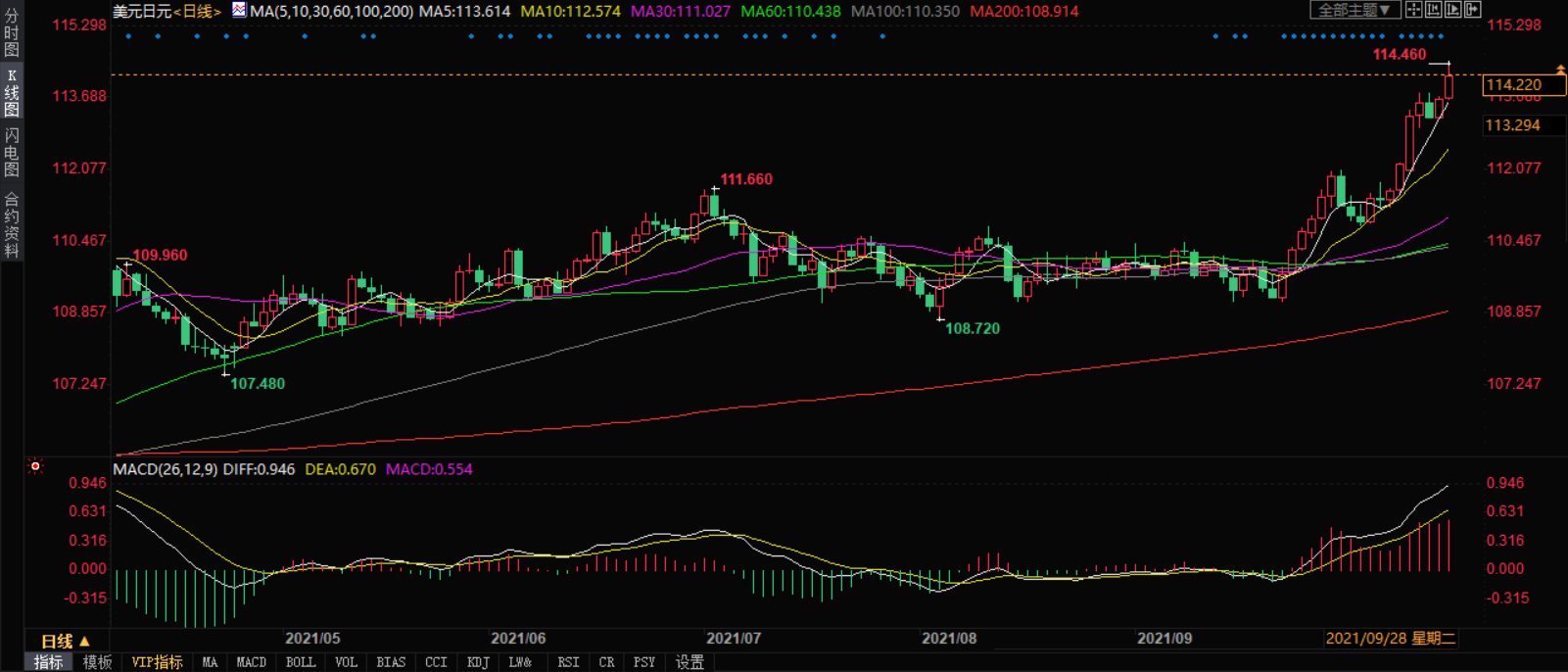Image resolution: width=1568 pixels, height=672 pixels.
Task: Click the chart playback icon
Action: tap(1452, 10)
